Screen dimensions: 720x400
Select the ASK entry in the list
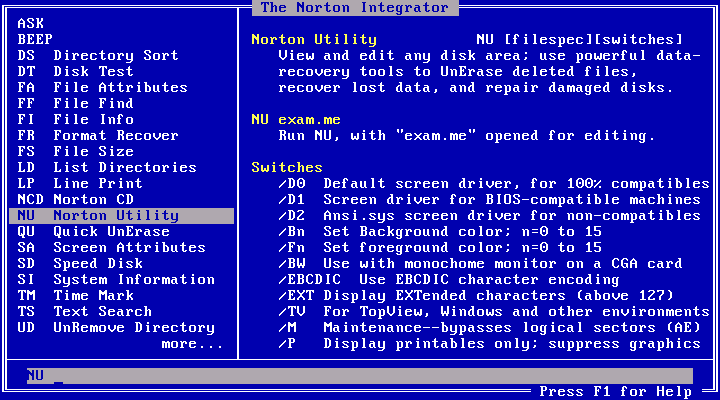pos(31,23)
